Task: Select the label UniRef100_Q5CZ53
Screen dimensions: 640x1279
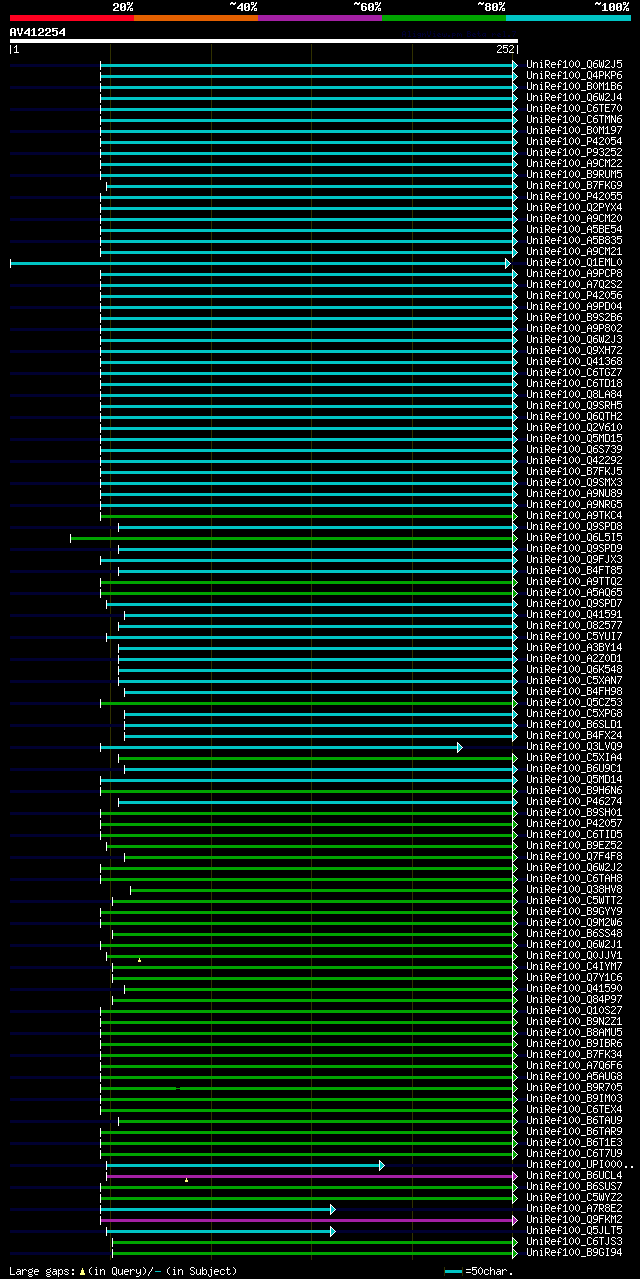Action: click(x=574, y=702)
